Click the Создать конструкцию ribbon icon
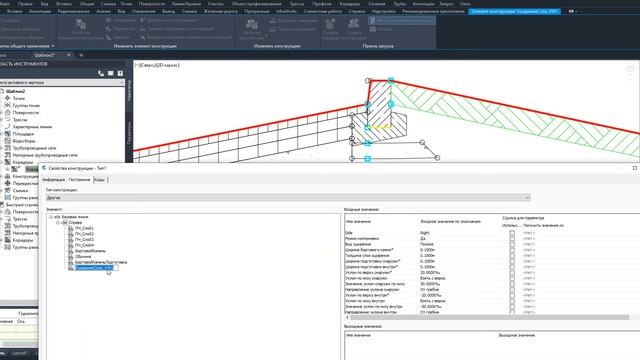Viewport: 640px width, 360px height. click(x=353, y=24)
